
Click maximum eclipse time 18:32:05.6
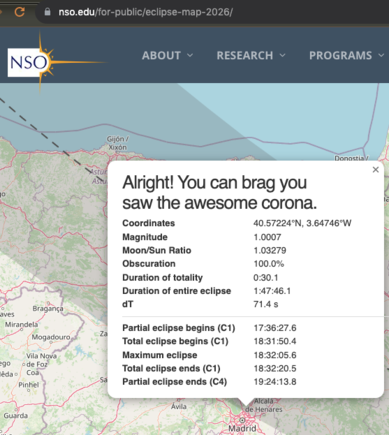(275, 355)
